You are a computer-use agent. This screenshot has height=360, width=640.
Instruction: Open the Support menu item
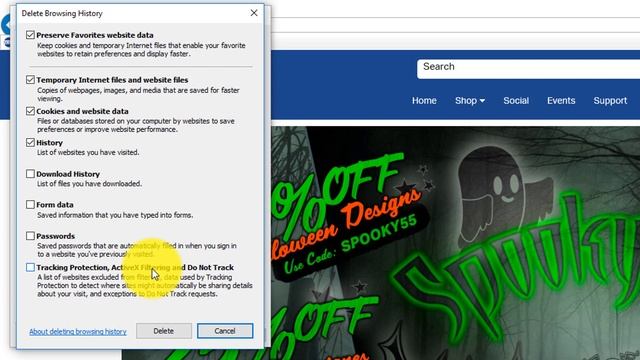[x=610, y=101]
